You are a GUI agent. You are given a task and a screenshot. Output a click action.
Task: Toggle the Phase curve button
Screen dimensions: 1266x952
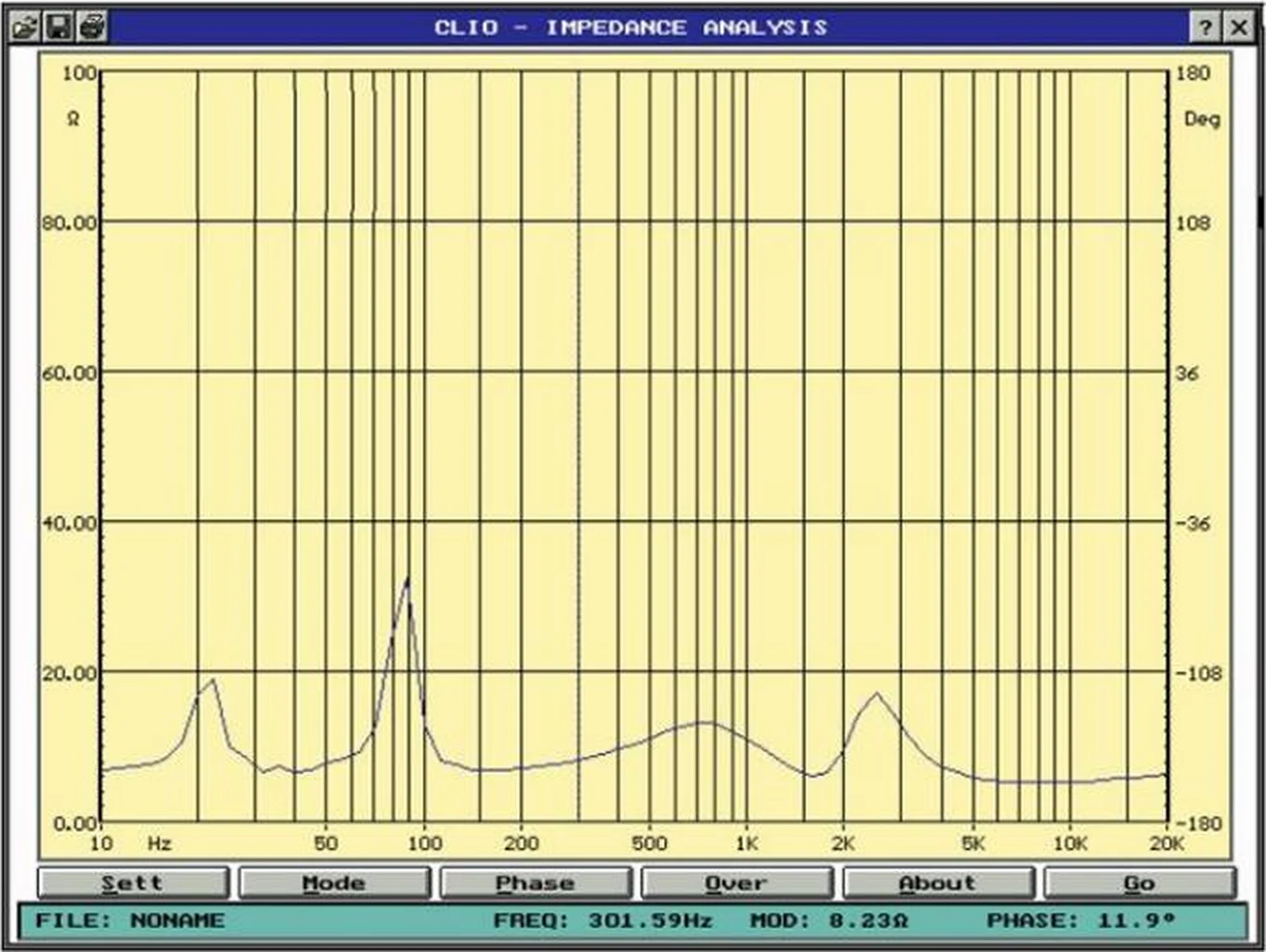click(536, 882)
